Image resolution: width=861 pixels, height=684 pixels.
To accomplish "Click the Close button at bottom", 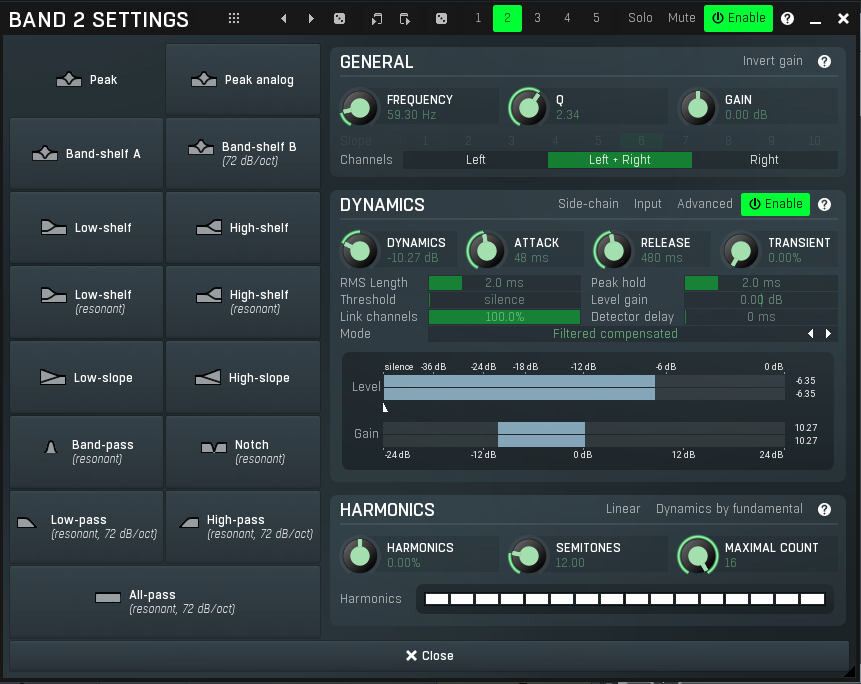I will (429, 656).
